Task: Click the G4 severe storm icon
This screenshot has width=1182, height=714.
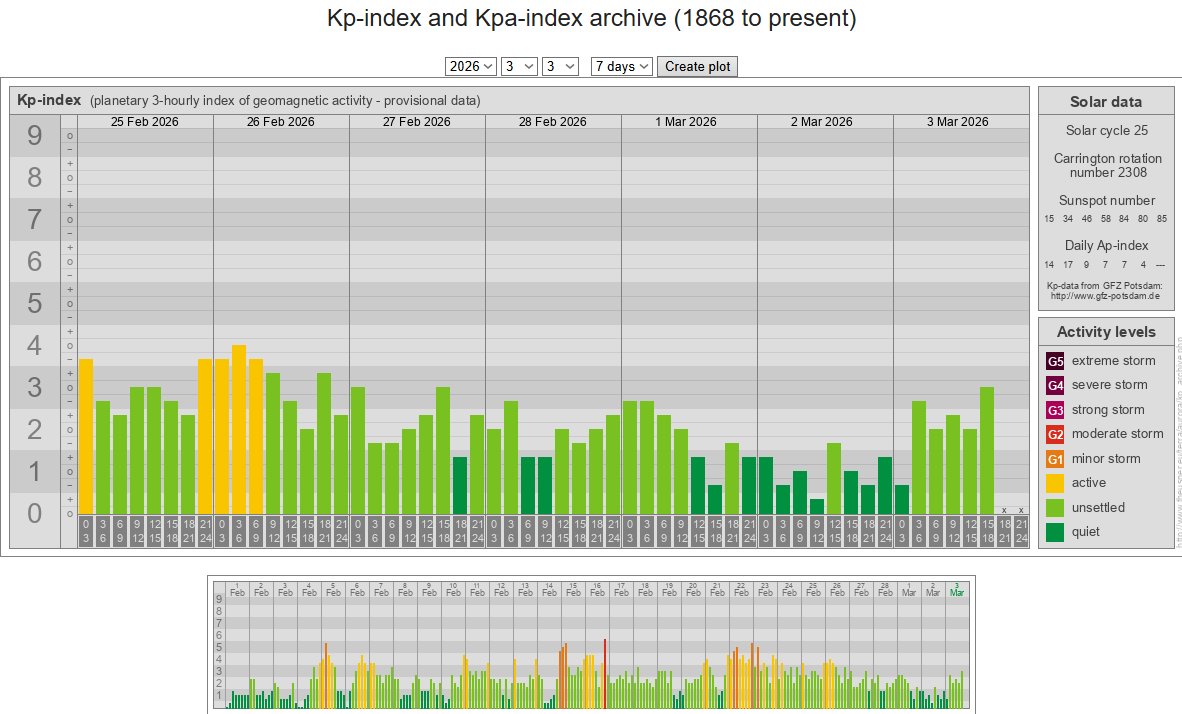Action: [x=1055, y=385]
